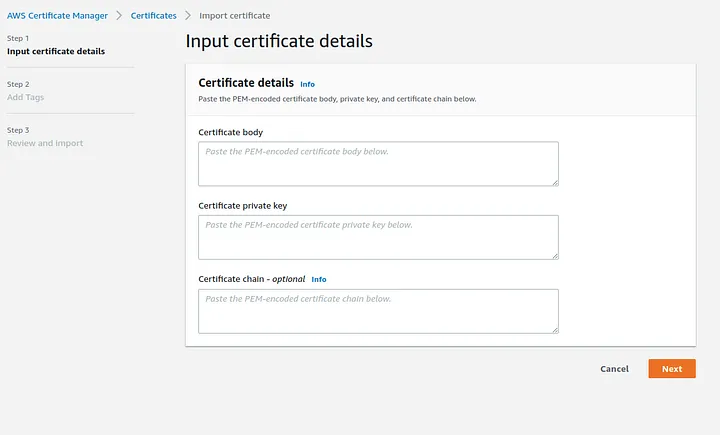Grab the Certificate body resize handle
Viewport: 720px width, 435px height.
[555, 182]
